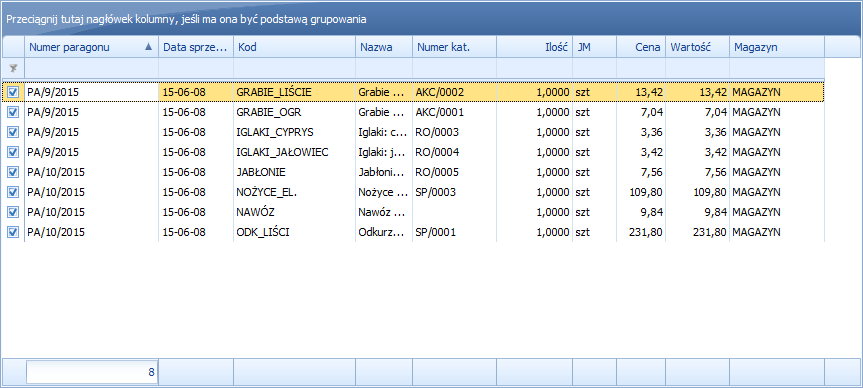
Task: Select code cell JABŁONIE
Action: click(x=295, y=172)
